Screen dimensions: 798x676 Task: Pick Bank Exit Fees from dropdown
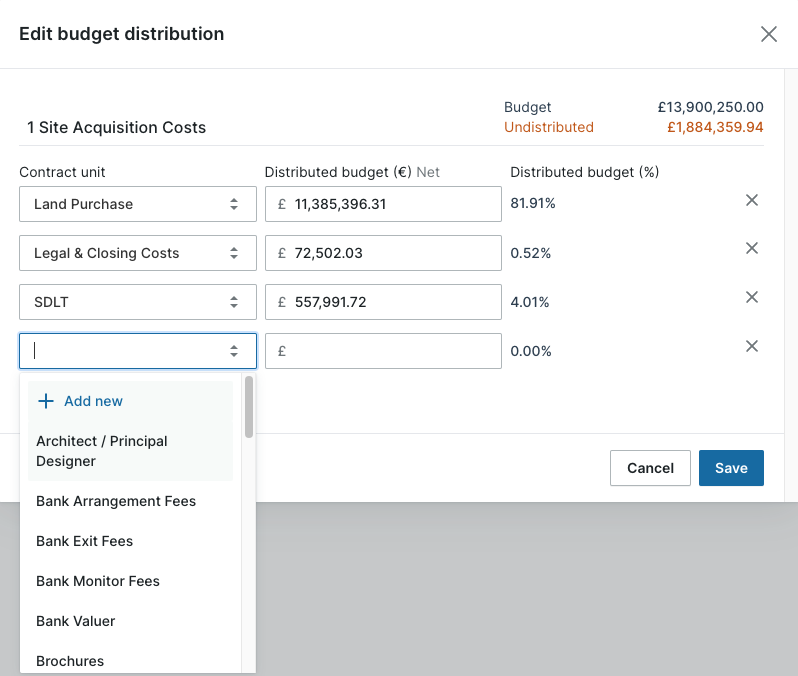click(84, 541)
